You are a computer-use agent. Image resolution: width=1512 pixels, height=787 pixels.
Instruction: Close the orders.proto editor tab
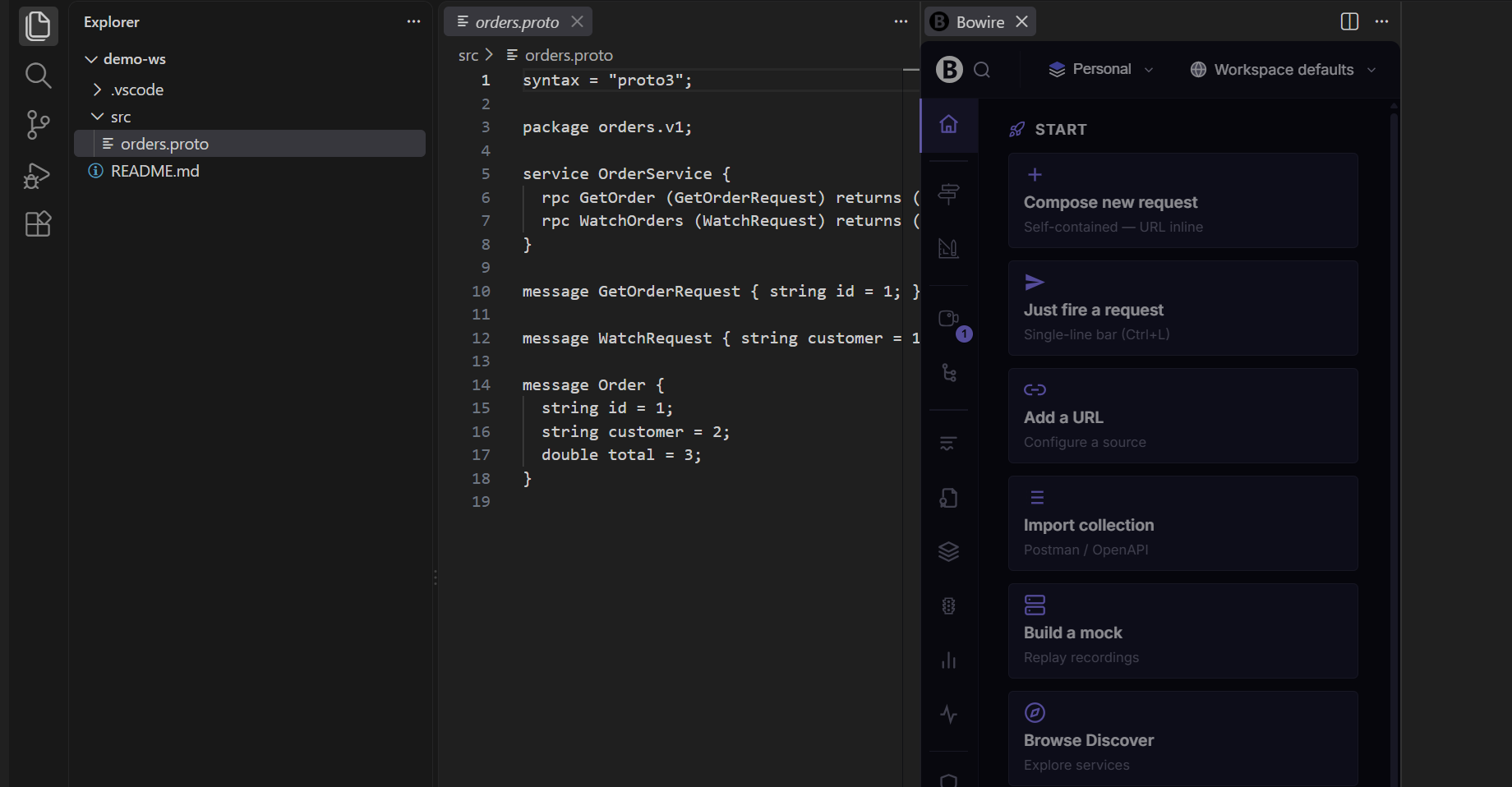pos(578,21)
